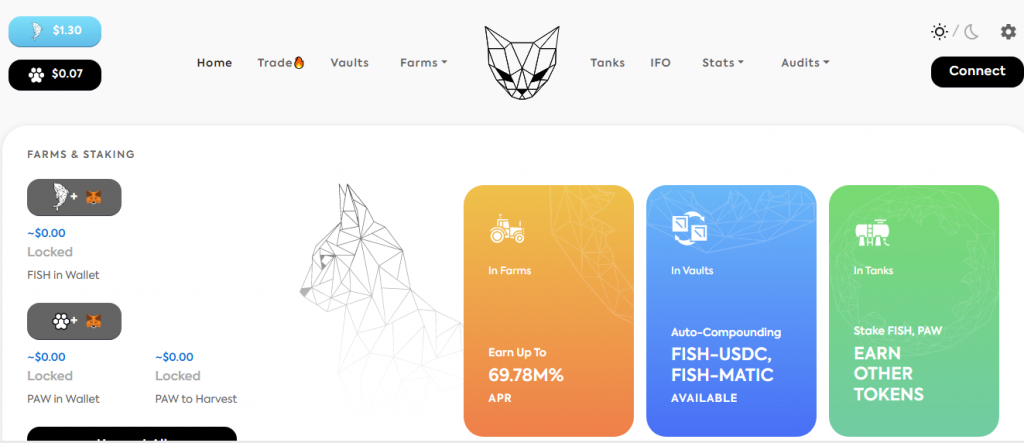Click the swap arrows icon in the Vaults card
Image resolution: width=1024 pixels, height=443 pixels.
pyautogui.click(x=690, y=229)
